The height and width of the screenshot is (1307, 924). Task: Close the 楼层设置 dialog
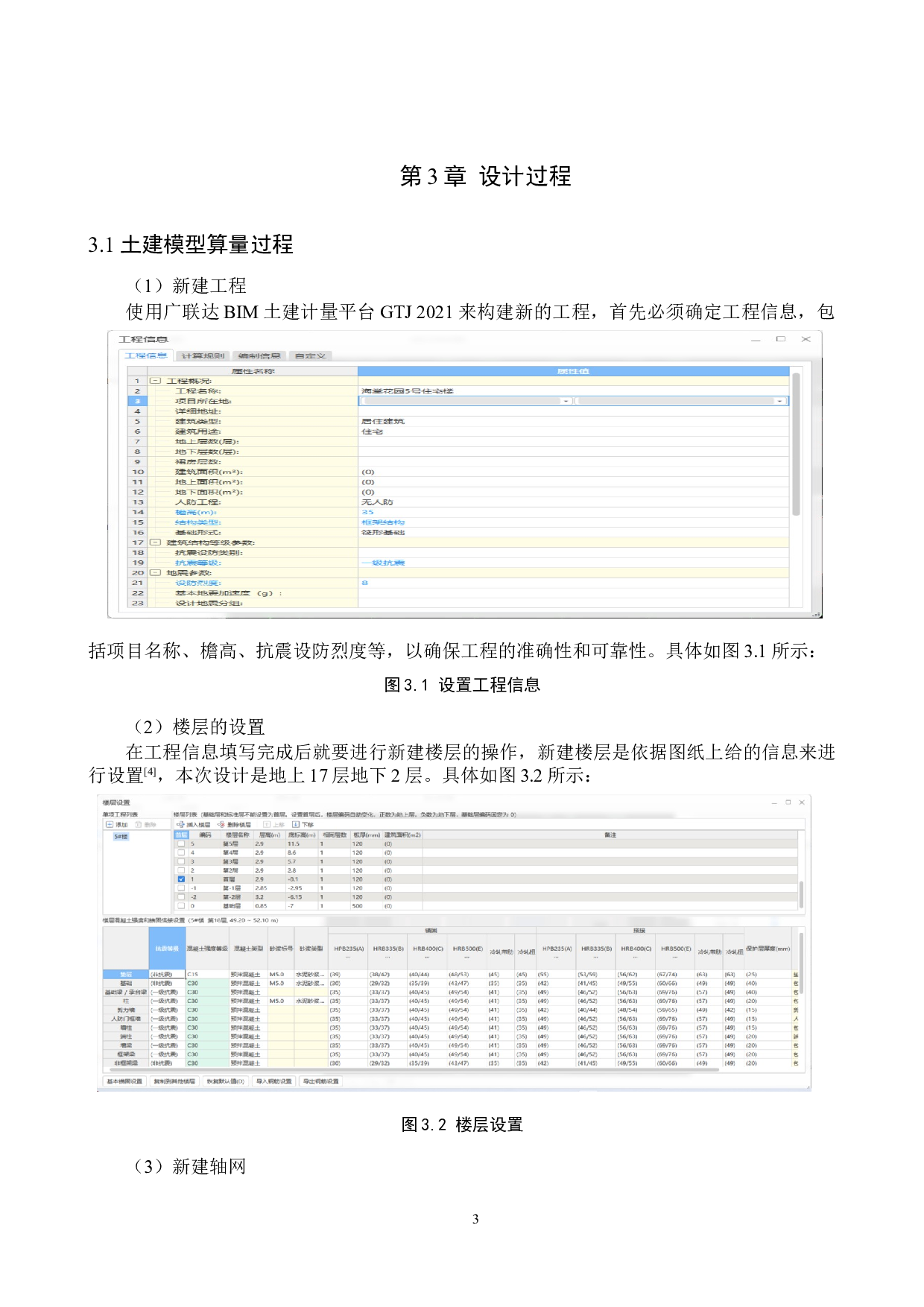(x=802, y=803)
